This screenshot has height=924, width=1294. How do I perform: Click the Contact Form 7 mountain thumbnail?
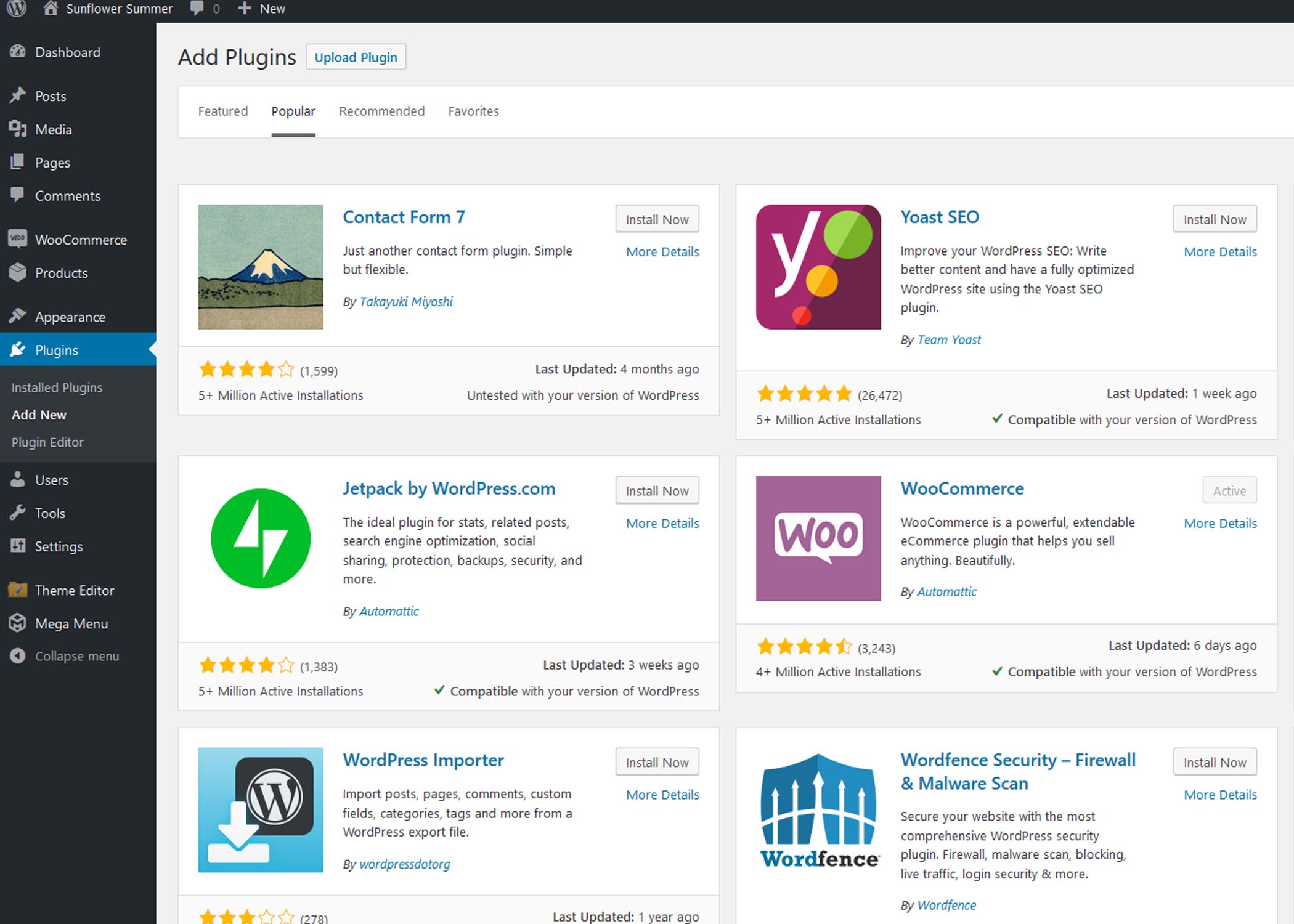click(x=261, y=267)
